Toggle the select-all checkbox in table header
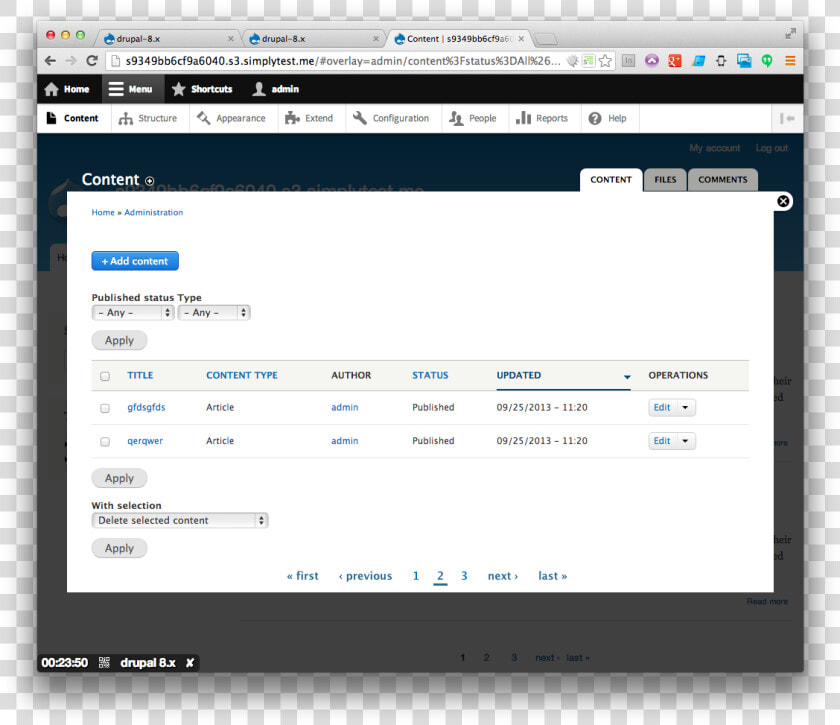This screenshot has height=725, width=840. (x=105, y=376)
